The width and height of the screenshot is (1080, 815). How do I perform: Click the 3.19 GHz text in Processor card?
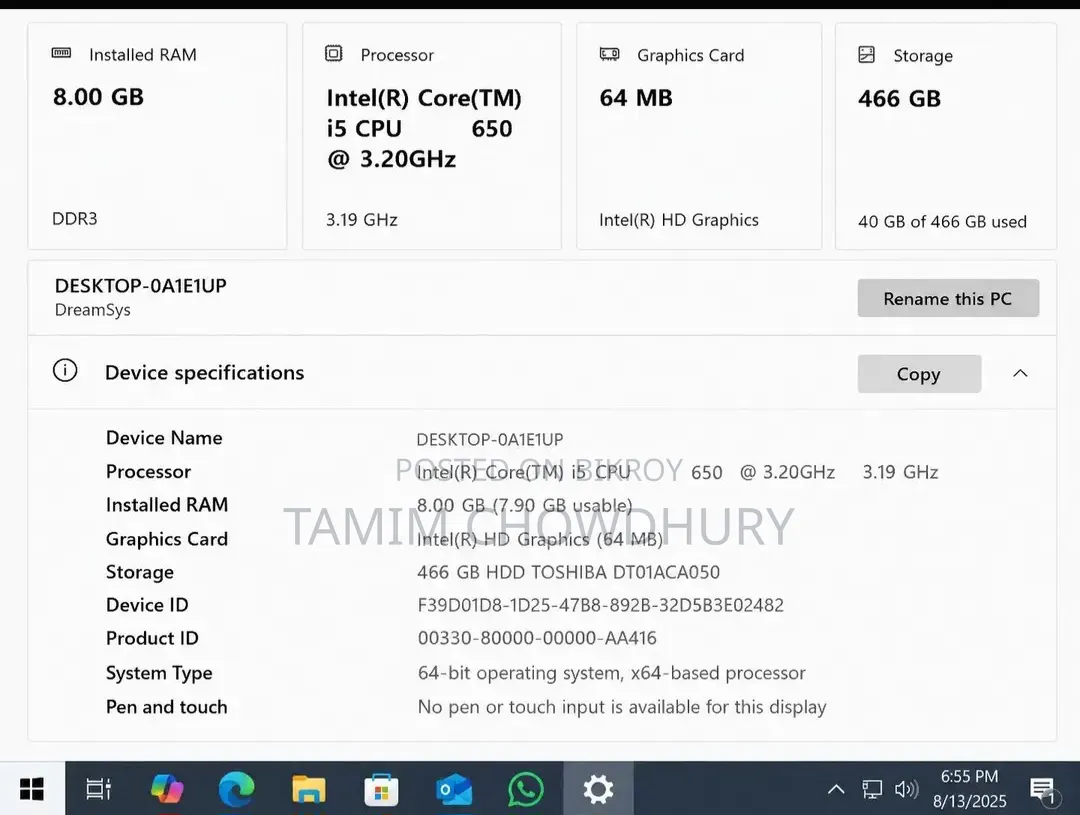coord(362,220)
